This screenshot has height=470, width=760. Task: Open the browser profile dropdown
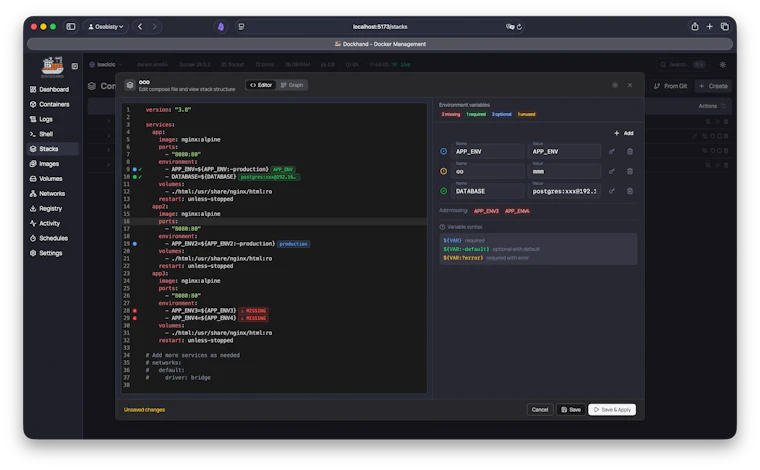tap(106, 27)
